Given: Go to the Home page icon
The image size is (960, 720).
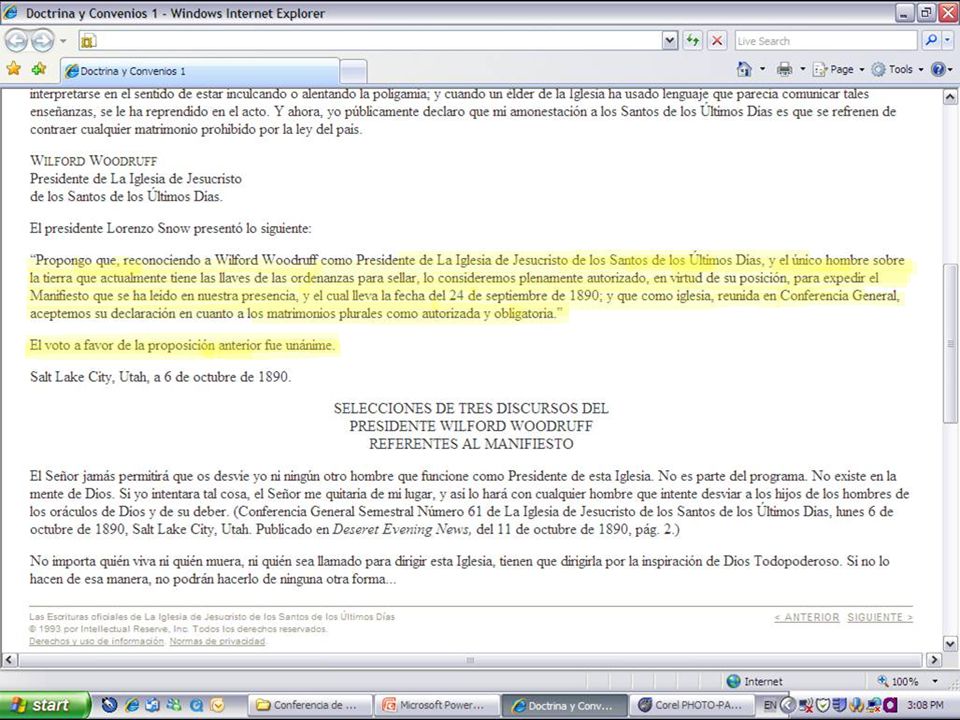Looking at the screenshot, I should point(744,69).
